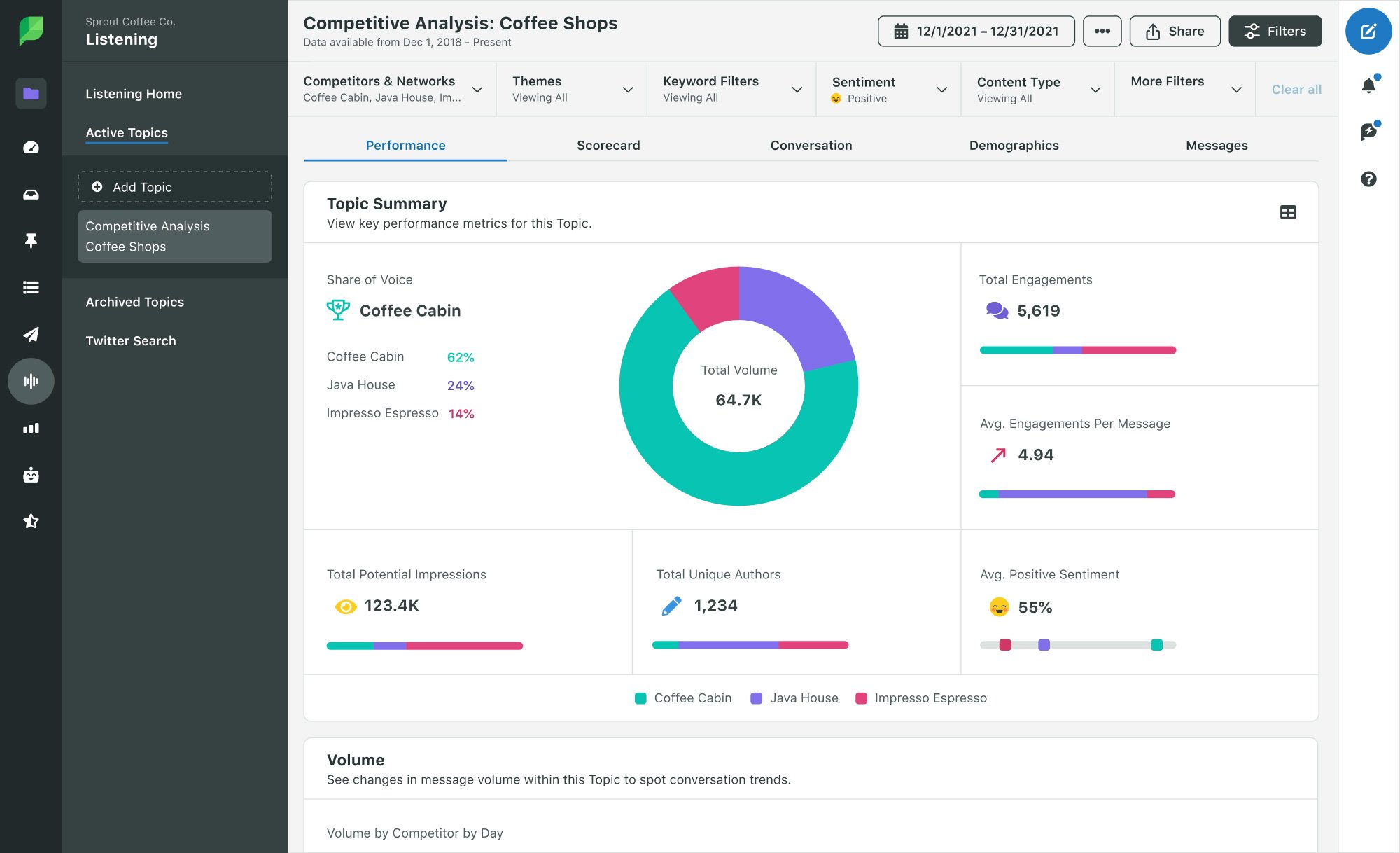Click the Coffee Cabin 62% value
Image resolution: width=1400 pixels, height=853 pixels.
point(461,357)
